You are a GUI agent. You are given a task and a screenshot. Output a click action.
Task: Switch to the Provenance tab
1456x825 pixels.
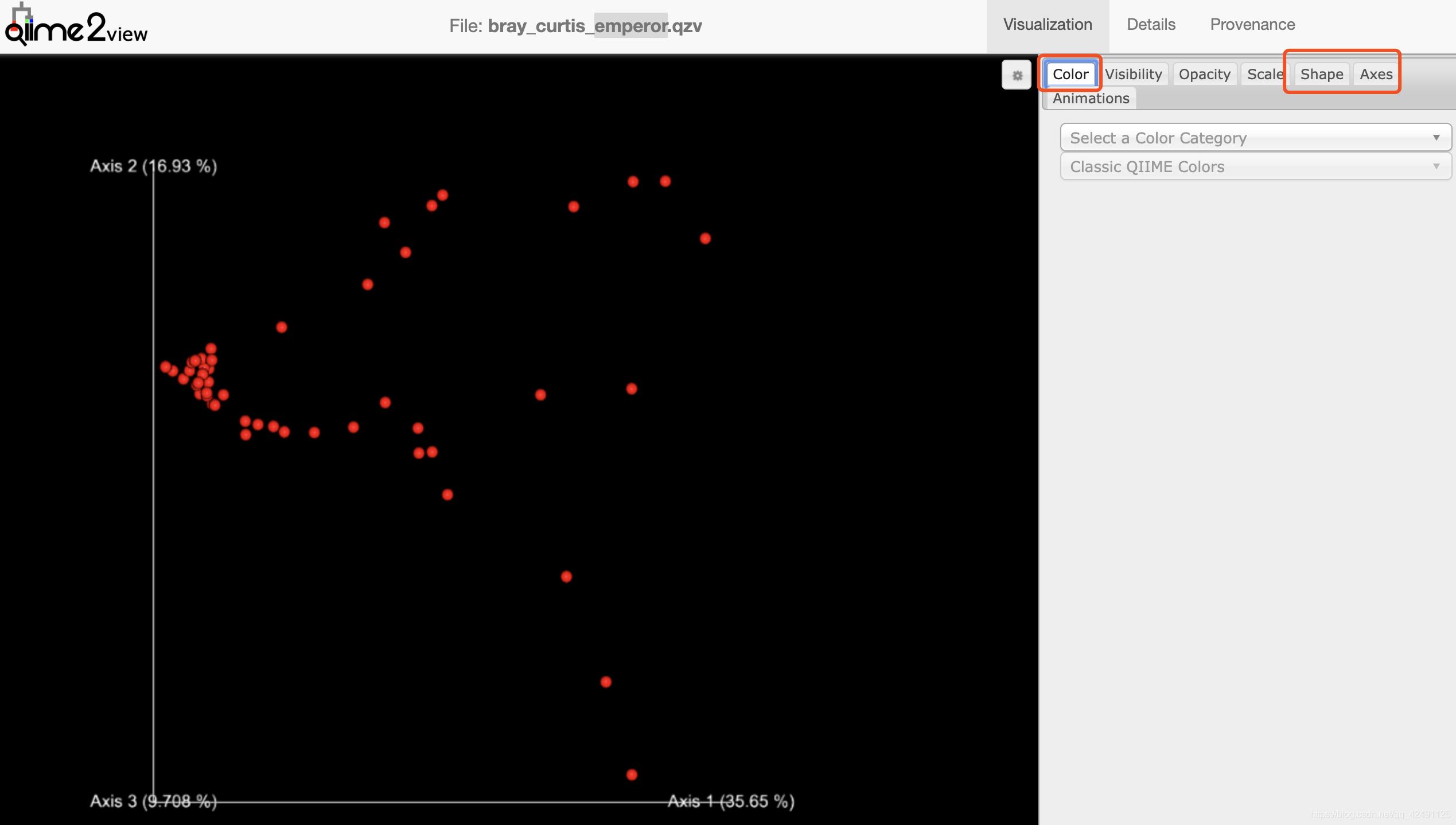coord(1253,25)
